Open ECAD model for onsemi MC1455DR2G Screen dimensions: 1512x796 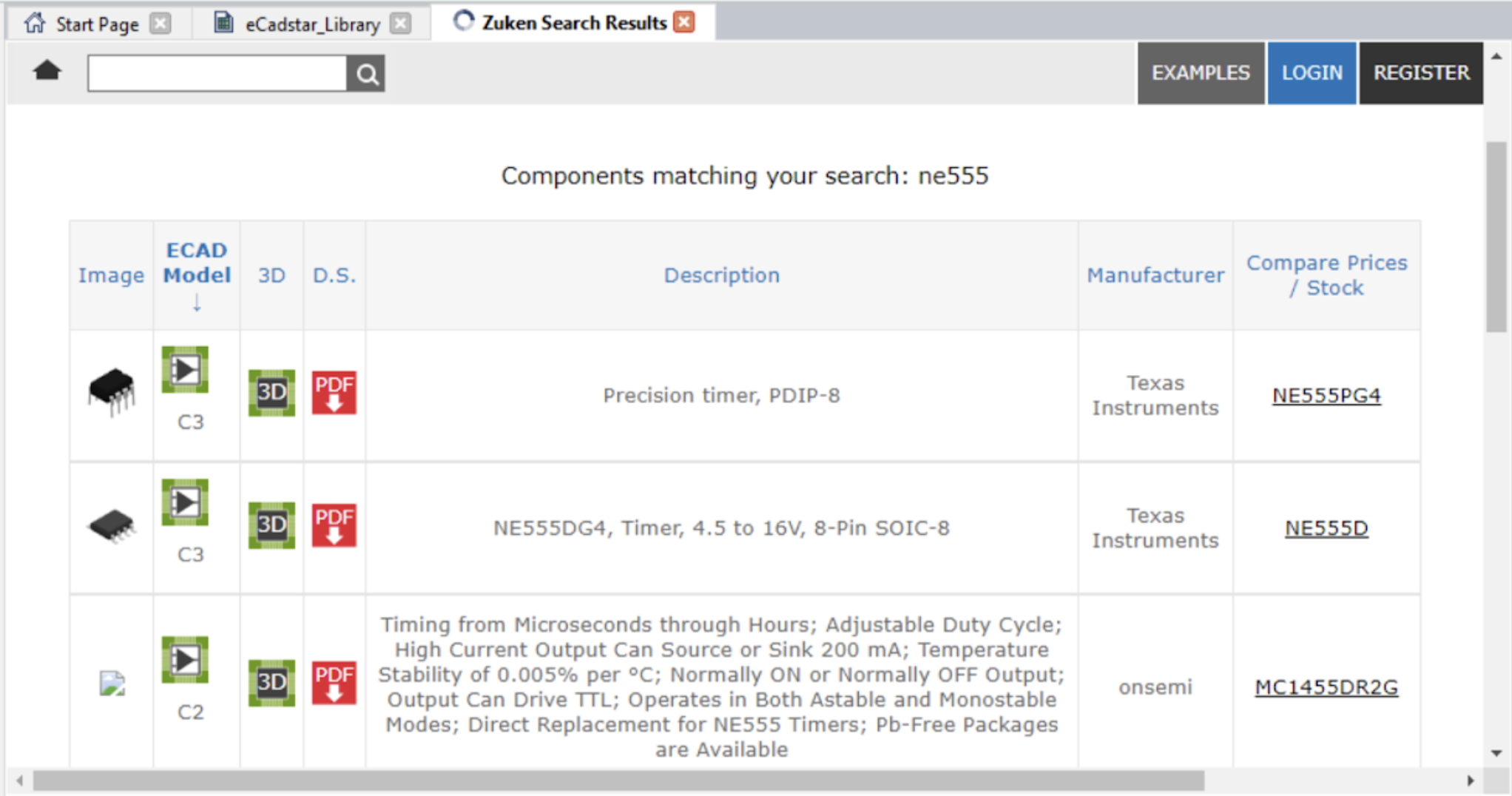[x=185, y=660]
